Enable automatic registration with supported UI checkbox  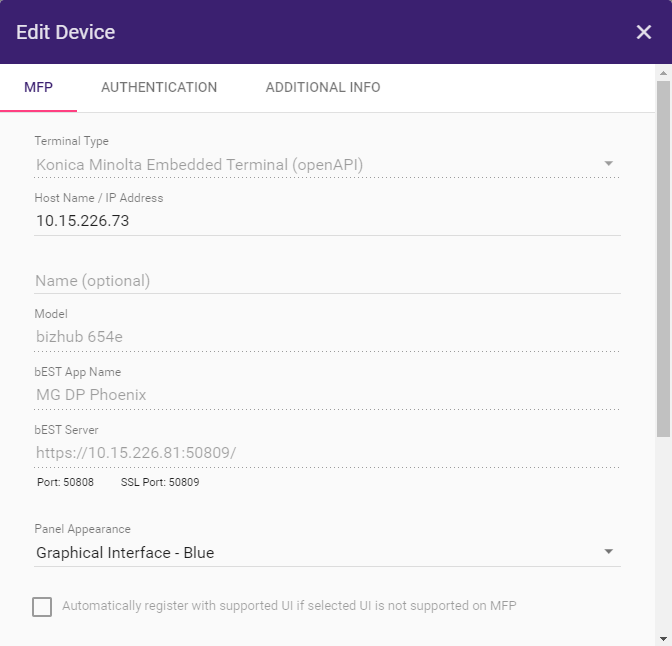click(x=42, y=607)
